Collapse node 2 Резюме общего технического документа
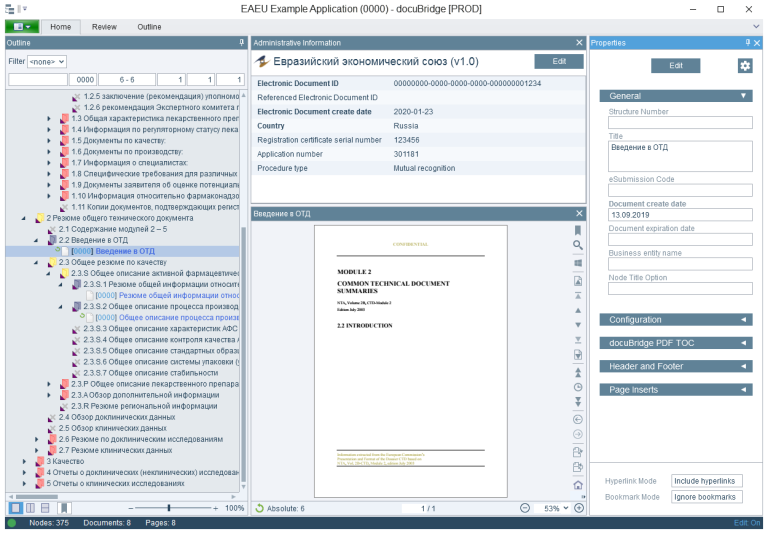Screen dimensions: 768x534 [24, 218]
